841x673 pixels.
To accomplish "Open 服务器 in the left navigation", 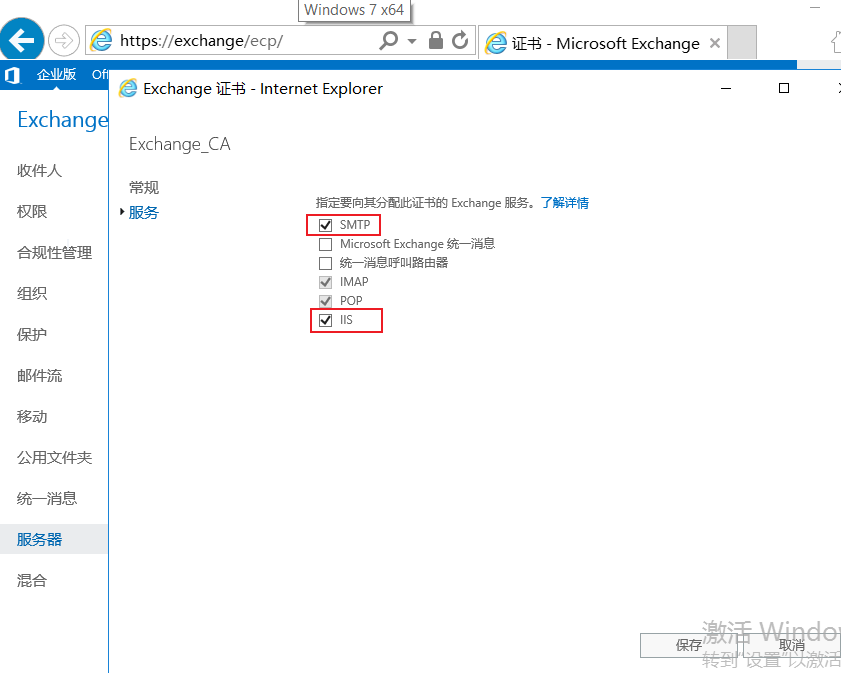I will (39, 539).
